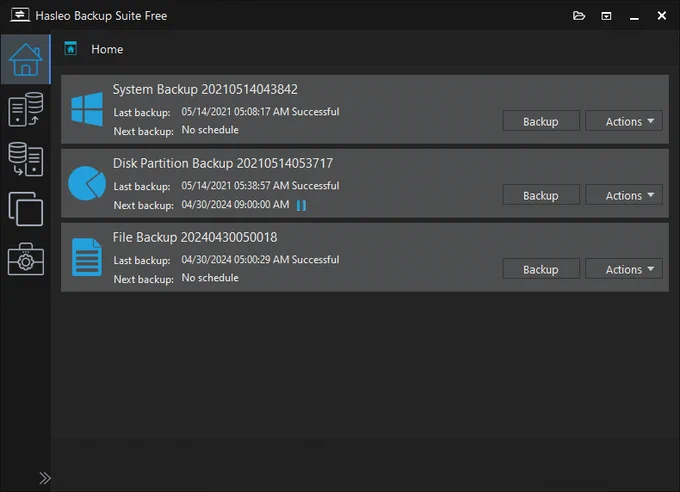The width and height of the screenshot is (680, 492).
Task: Run Backup for File Backup 20240430050018
Action: click(541, 269)
